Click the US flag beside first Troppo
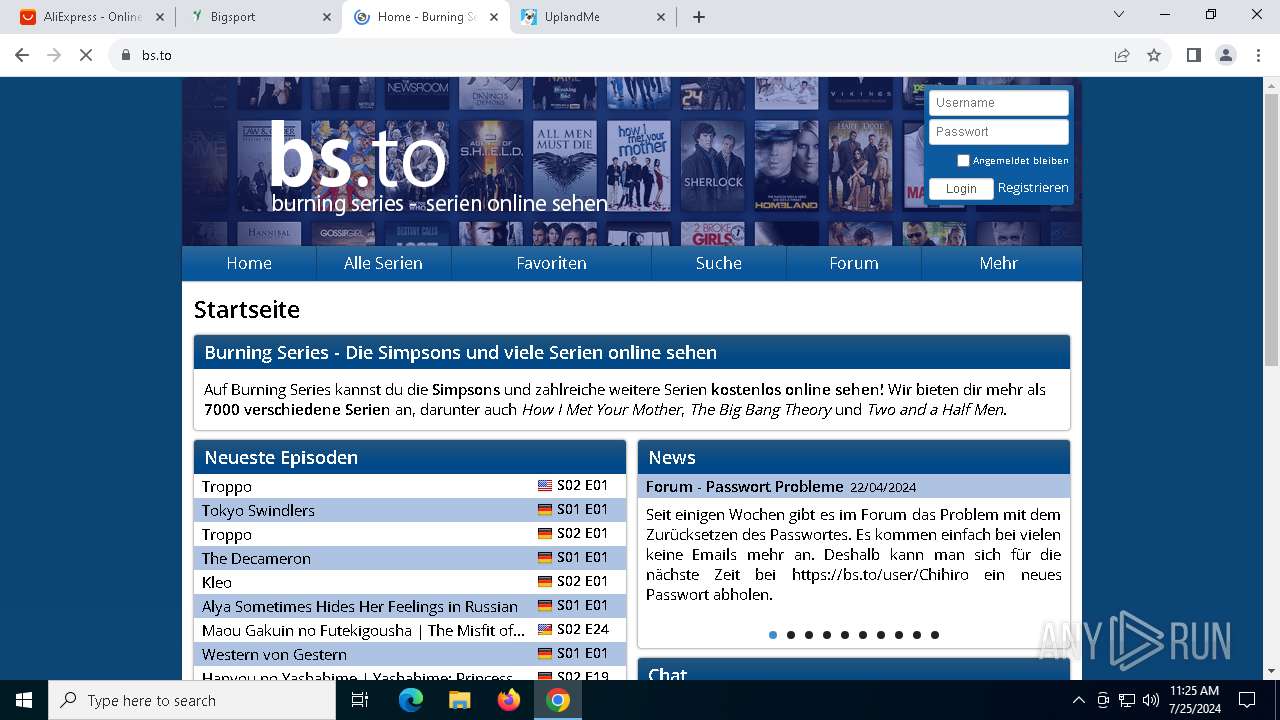Screen dimensions: 1280x720 click(x=545, y=485)
